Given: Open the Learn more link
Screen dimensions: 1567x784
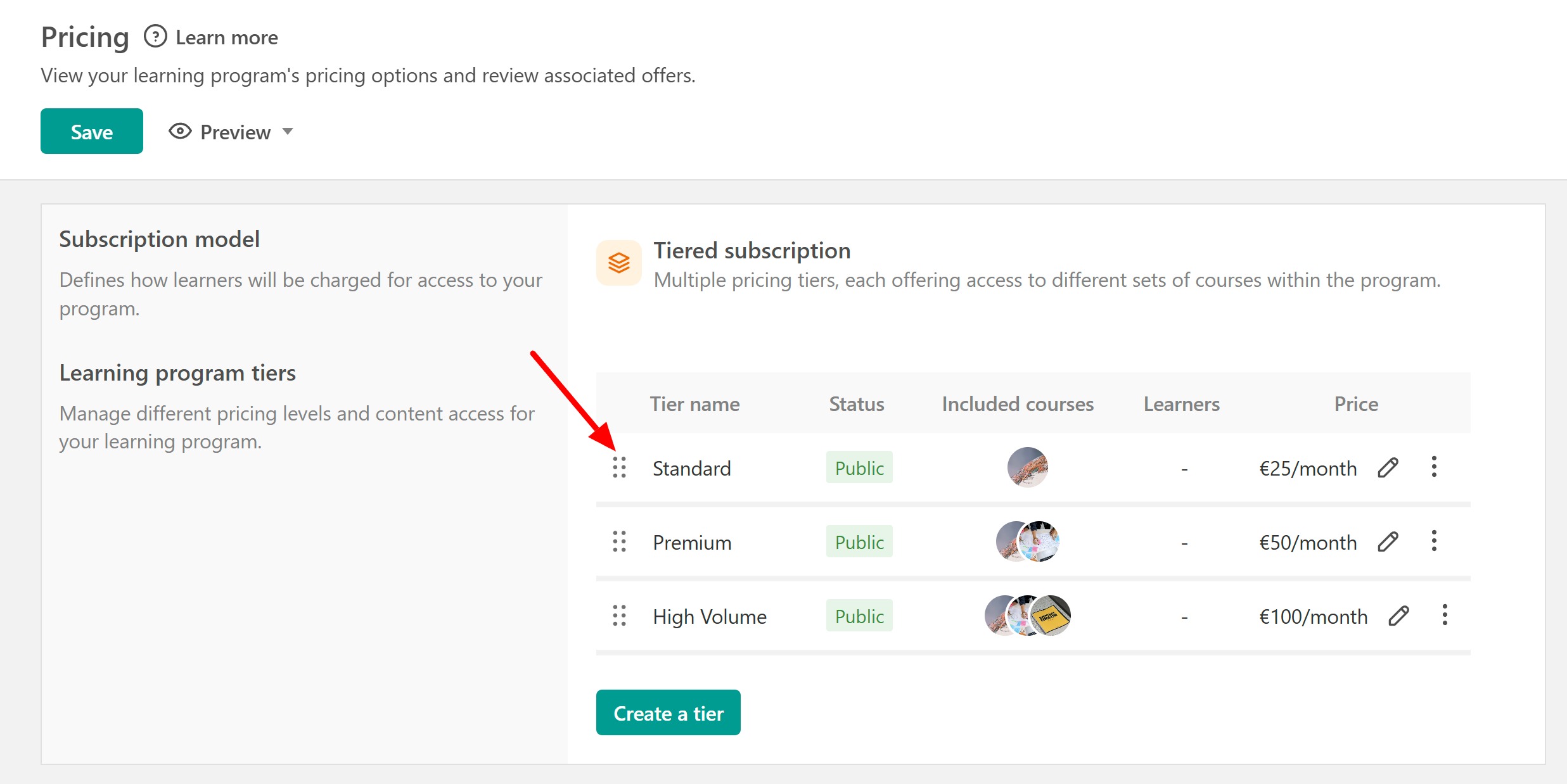Looking at the screenshot, I should 227,37.
